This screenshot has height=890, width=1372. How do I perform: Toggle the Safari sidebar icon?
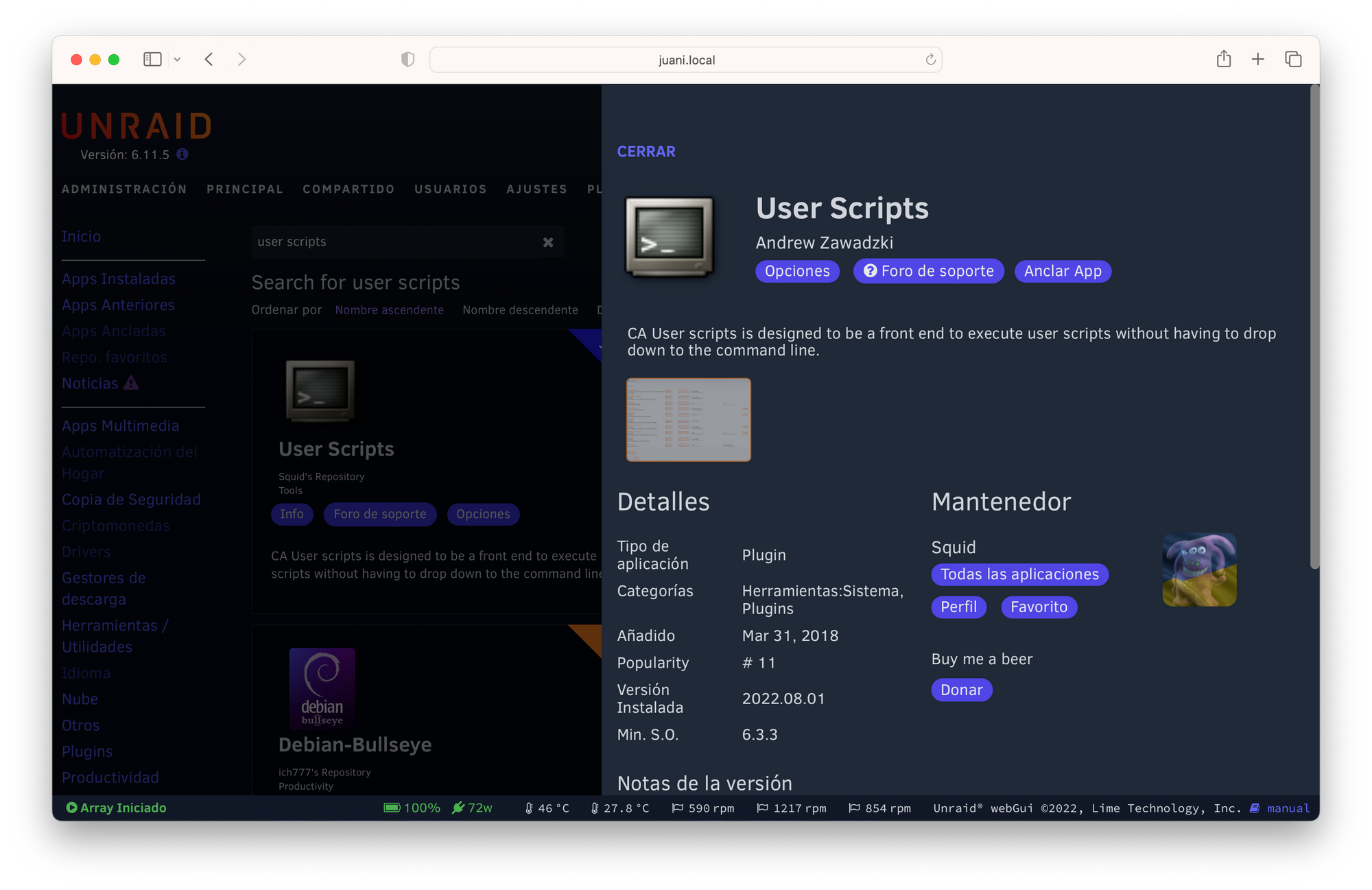[152, 60]
